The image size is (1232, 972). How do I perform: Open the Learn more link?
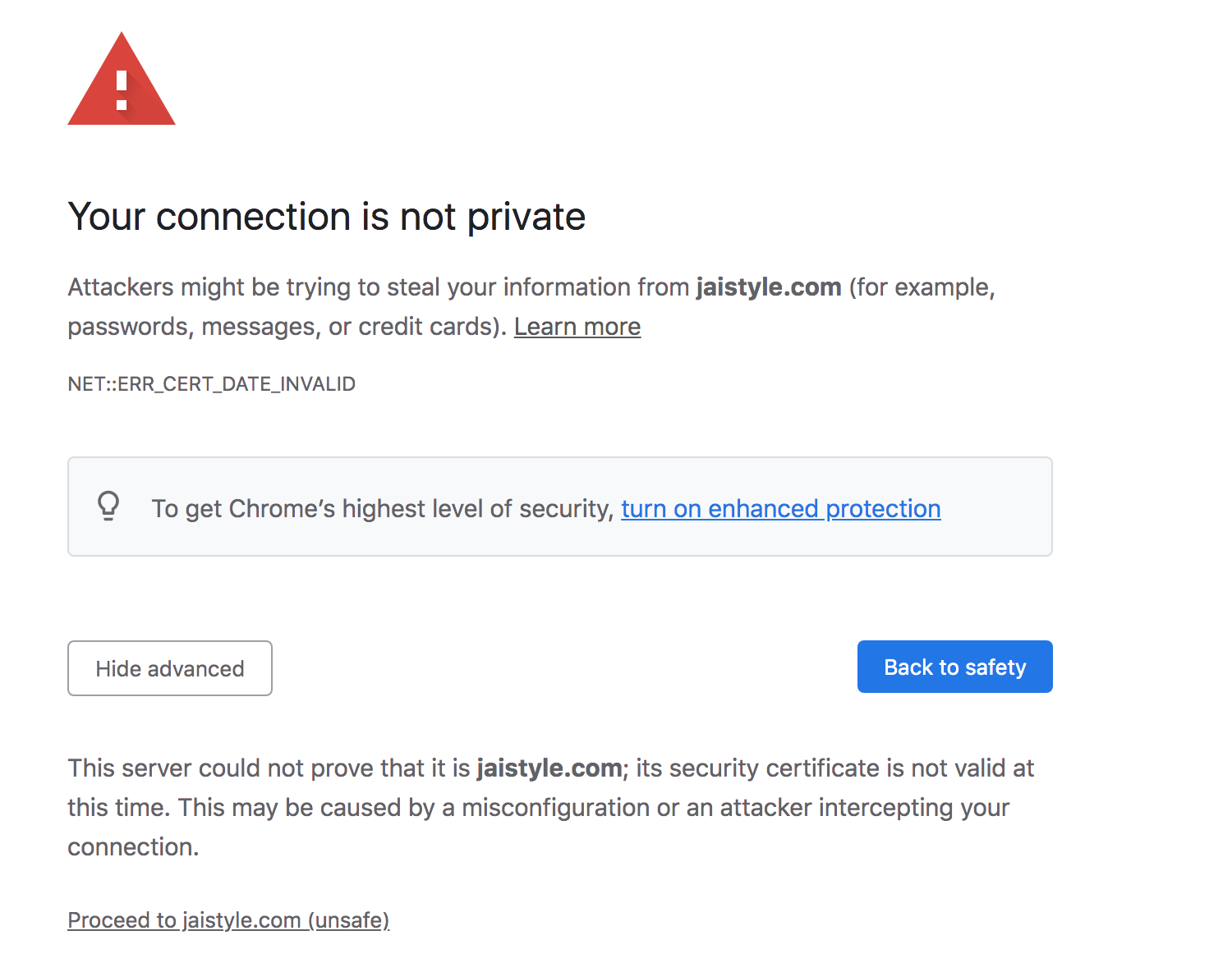click(577, 327)
